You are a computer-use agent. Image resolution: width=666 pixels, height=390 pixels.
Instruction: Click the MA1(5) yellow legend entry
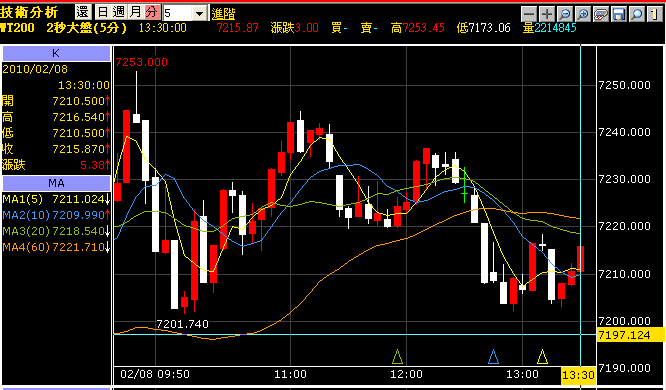[56, 199]
